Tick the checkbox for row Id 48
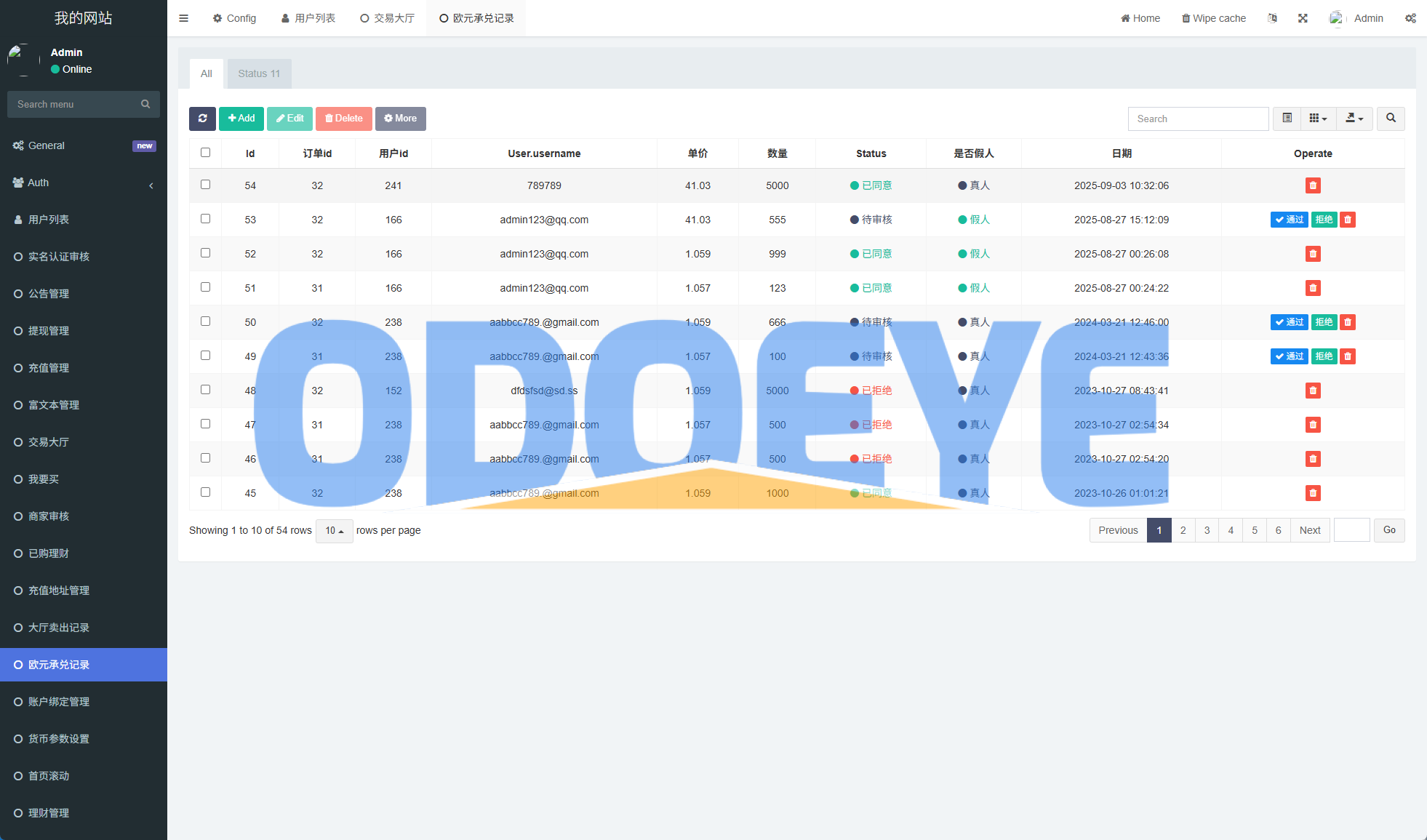This screenshot has width=1427, height=840. click(205, 390)
